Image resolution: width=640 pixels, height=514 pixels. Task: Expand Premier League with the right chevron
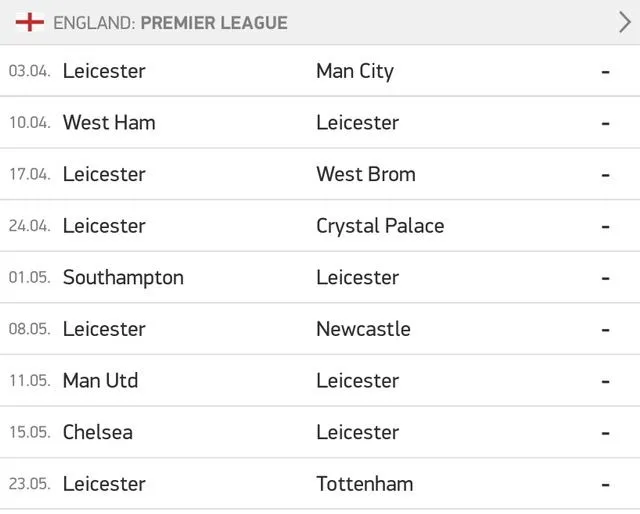click(x=624, y=22)
